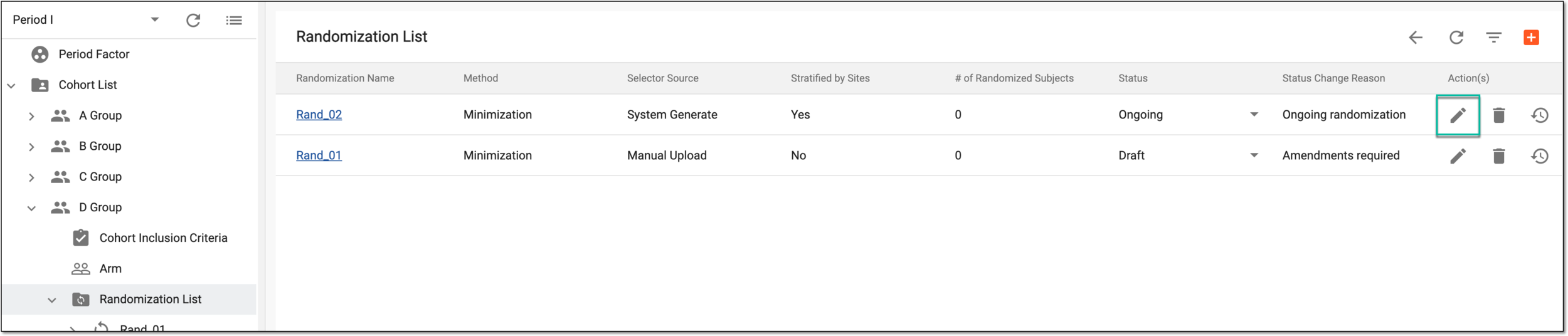Click the A Group people icon

(60, 116)
